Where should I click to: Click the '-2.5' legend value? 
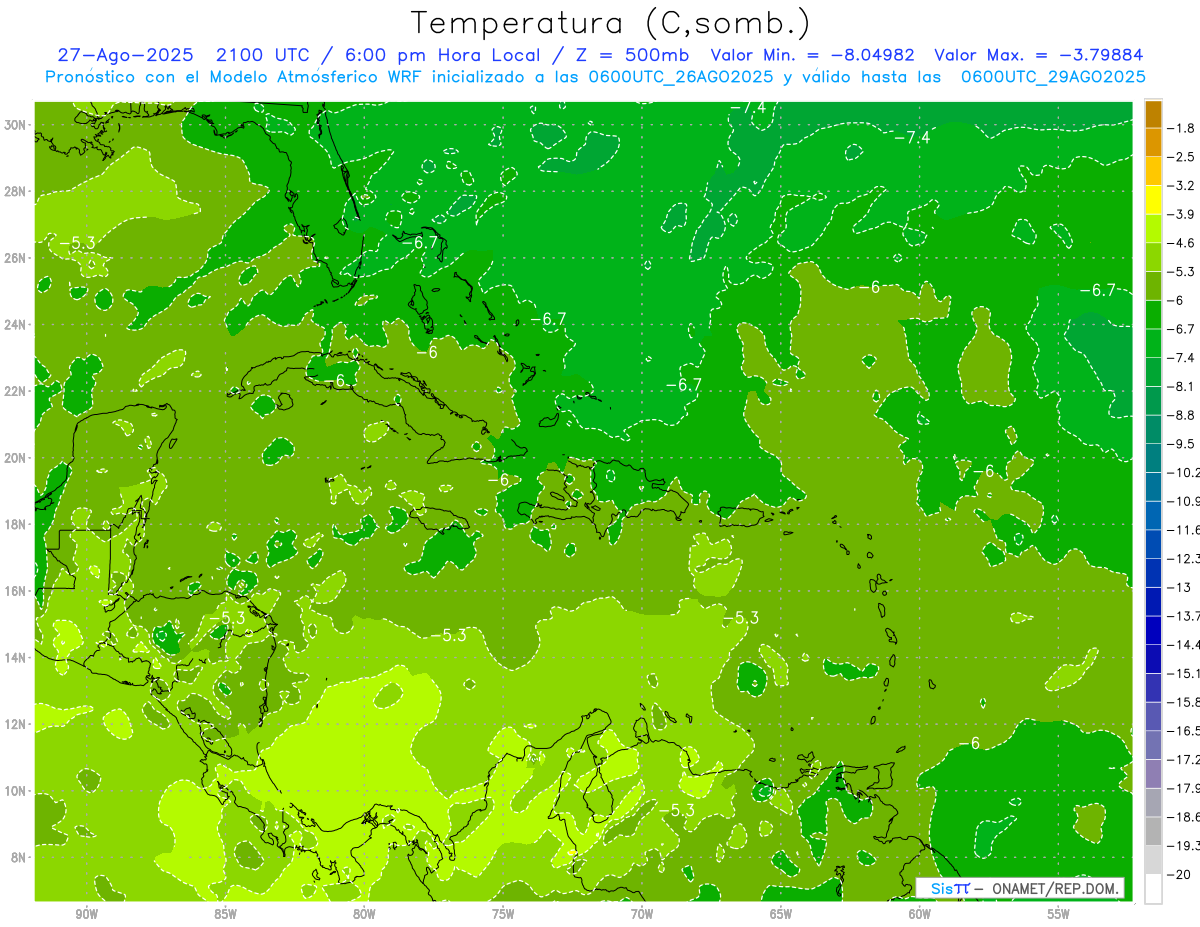point(1181,157)
